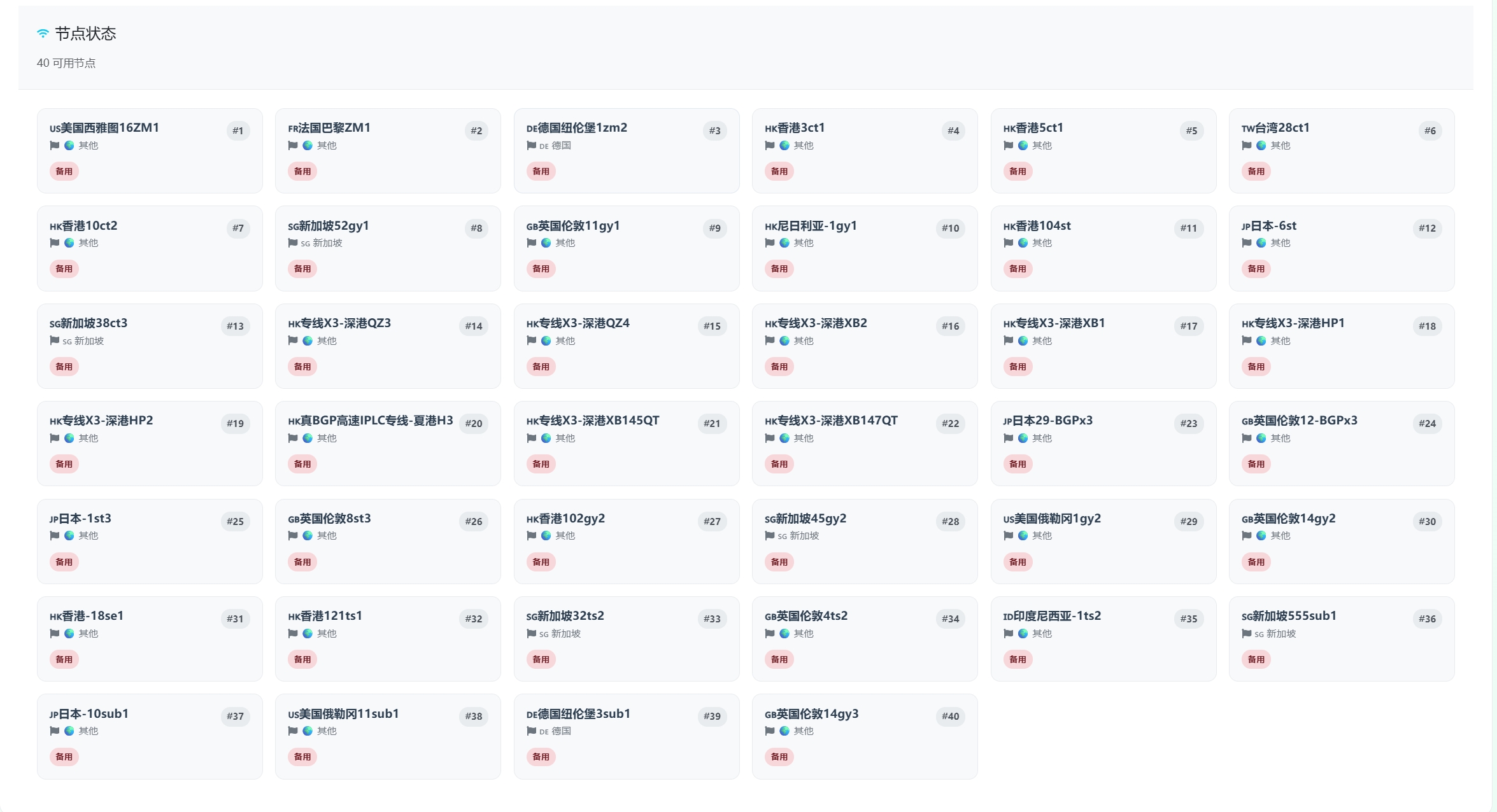This screenshot has width=1497, height=812.
Task: Click the flag icon under DE德国纽伦堡1zm2
Action: (532, 146)
